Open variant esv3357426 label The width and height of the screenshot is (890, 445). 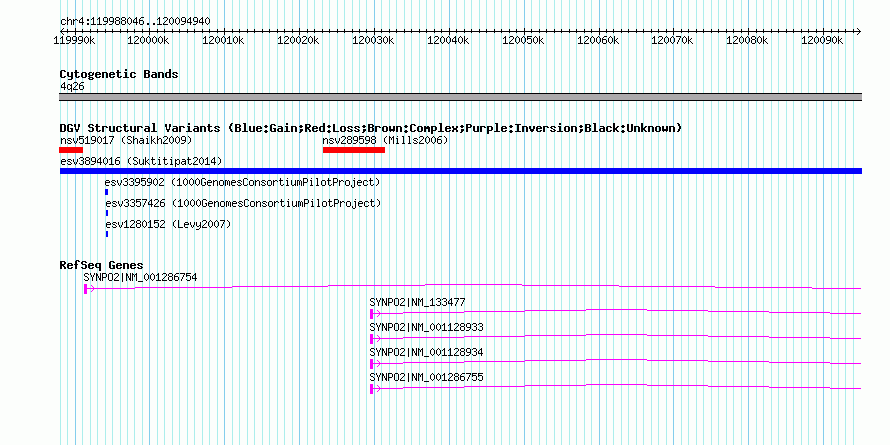(243, 203)
